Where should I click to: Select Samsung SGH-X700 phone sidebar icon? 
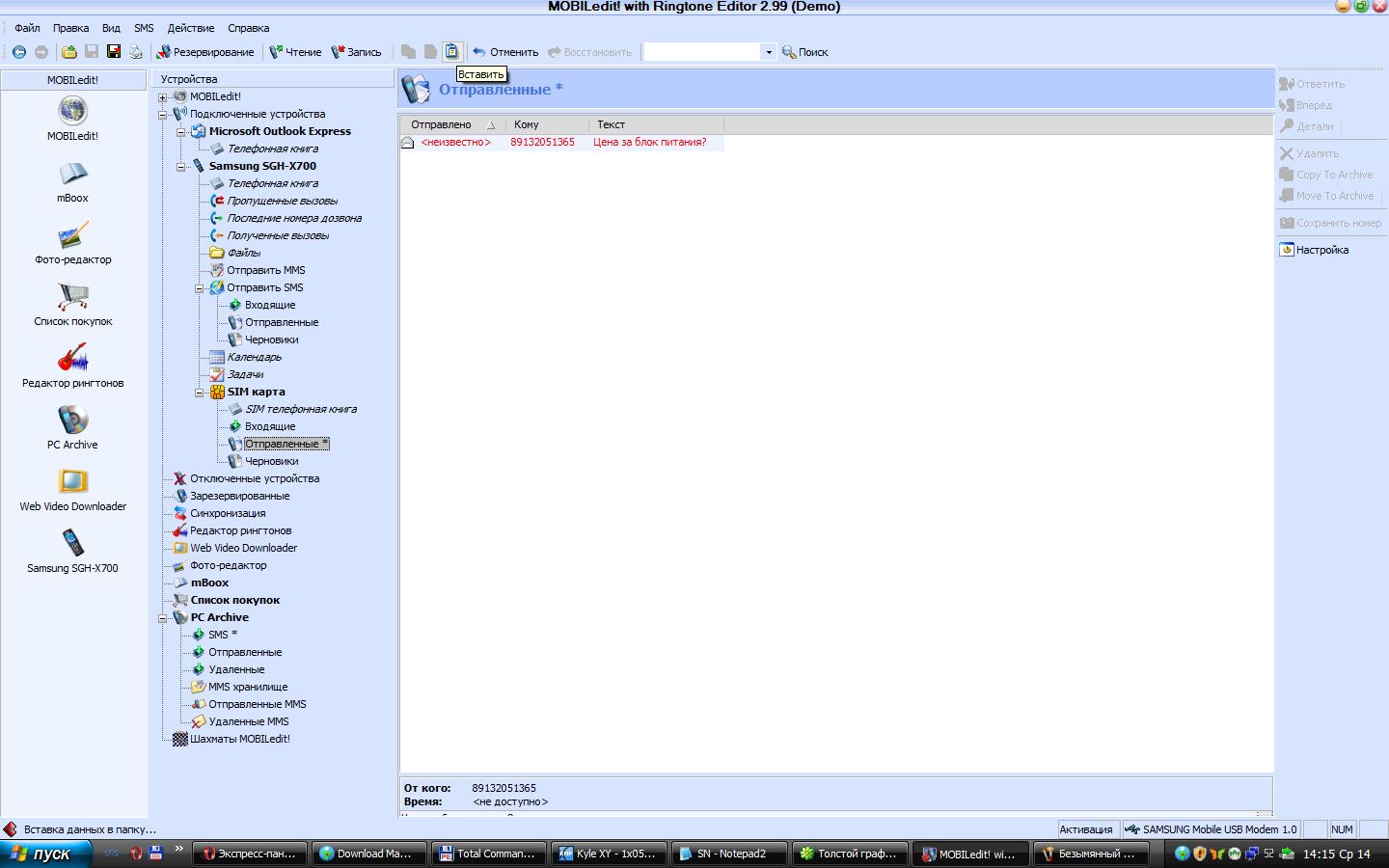[72, 552]
